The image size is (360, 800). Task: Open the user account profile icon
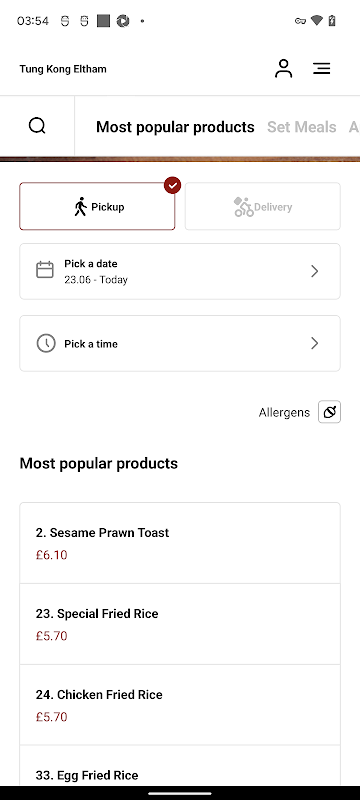284,68
